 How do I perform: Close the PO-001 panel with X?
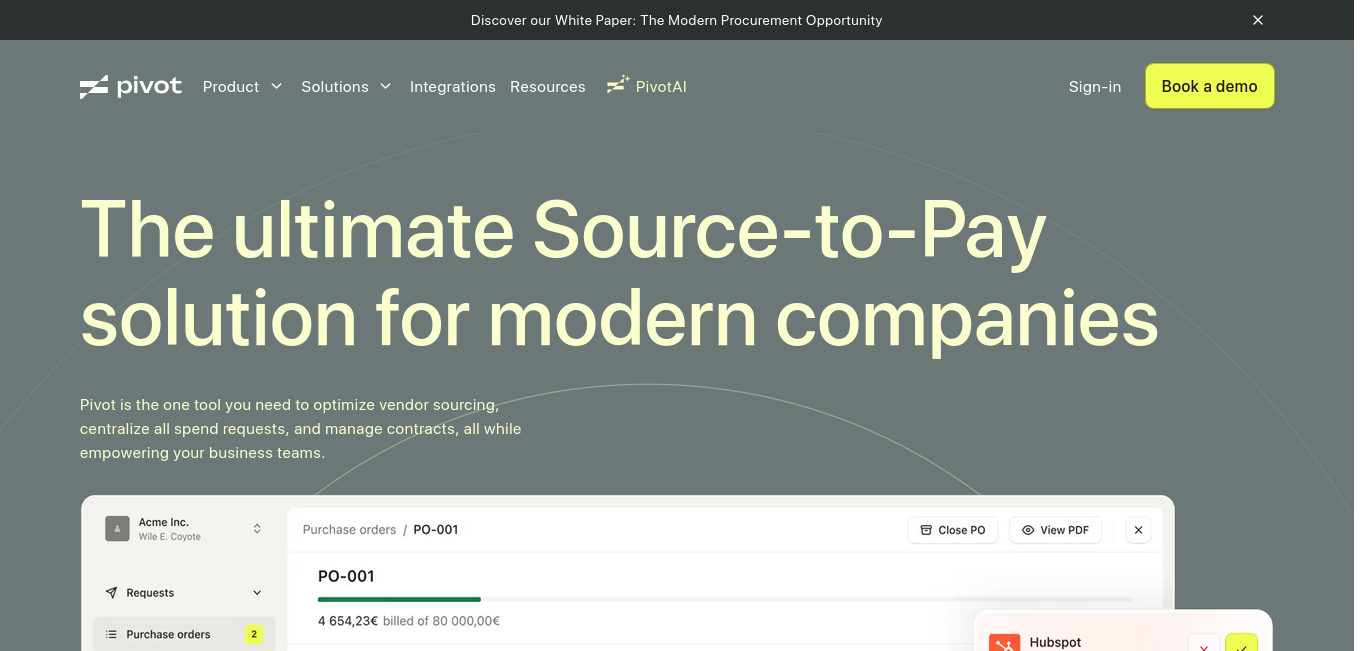click(x=1138, y=530)
